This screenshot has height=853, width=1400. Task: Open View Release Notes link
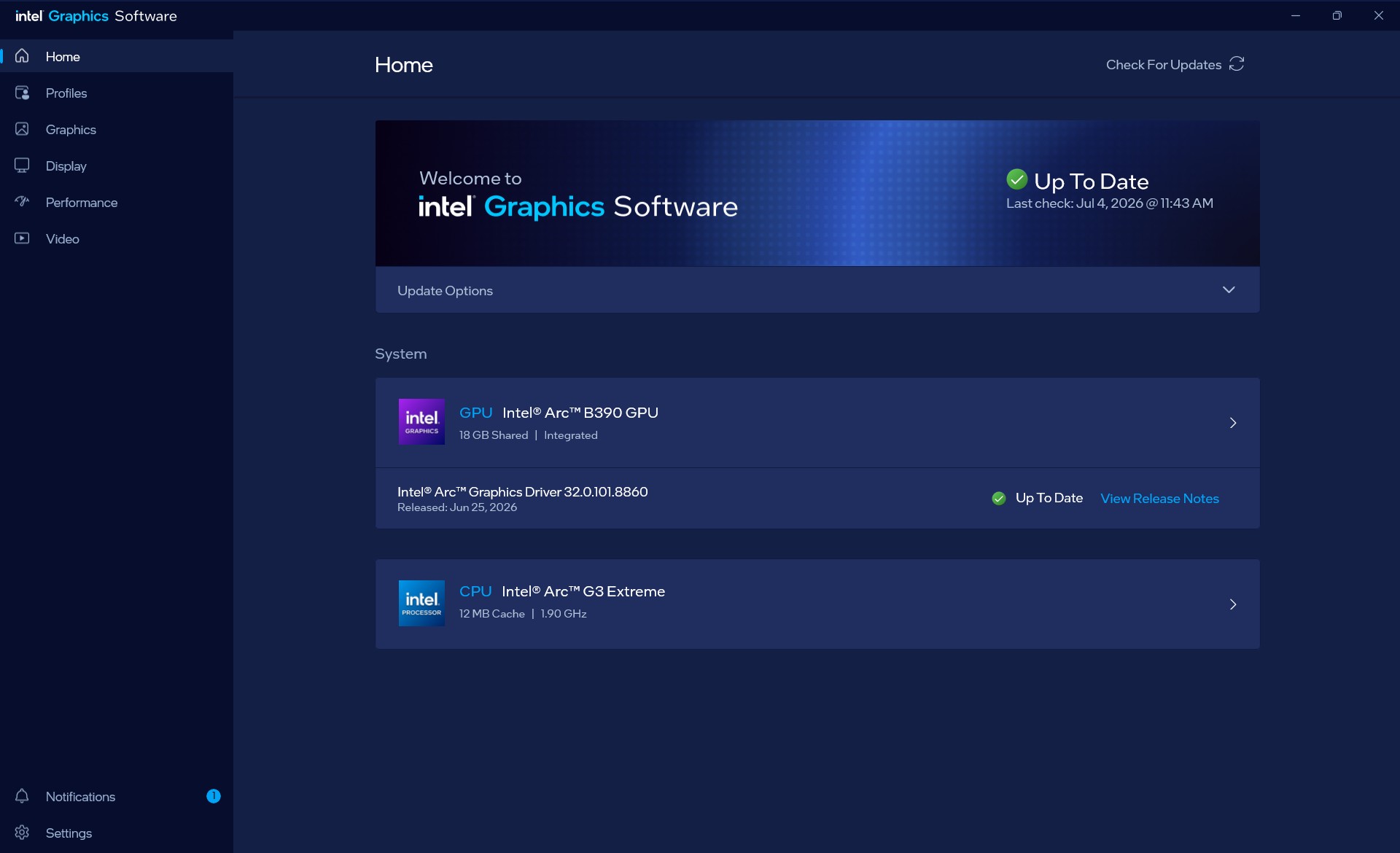[x=1159, y=498]
